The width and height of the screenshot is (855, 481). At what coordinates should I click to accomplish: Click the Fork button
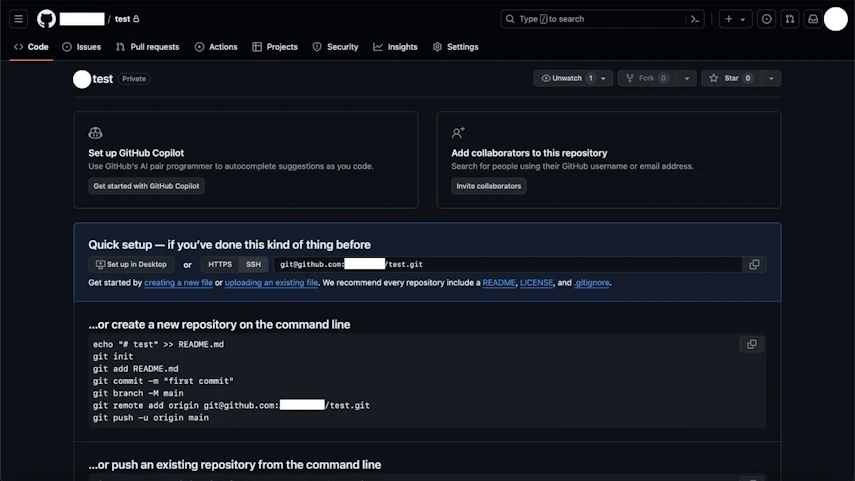(647, 79)
